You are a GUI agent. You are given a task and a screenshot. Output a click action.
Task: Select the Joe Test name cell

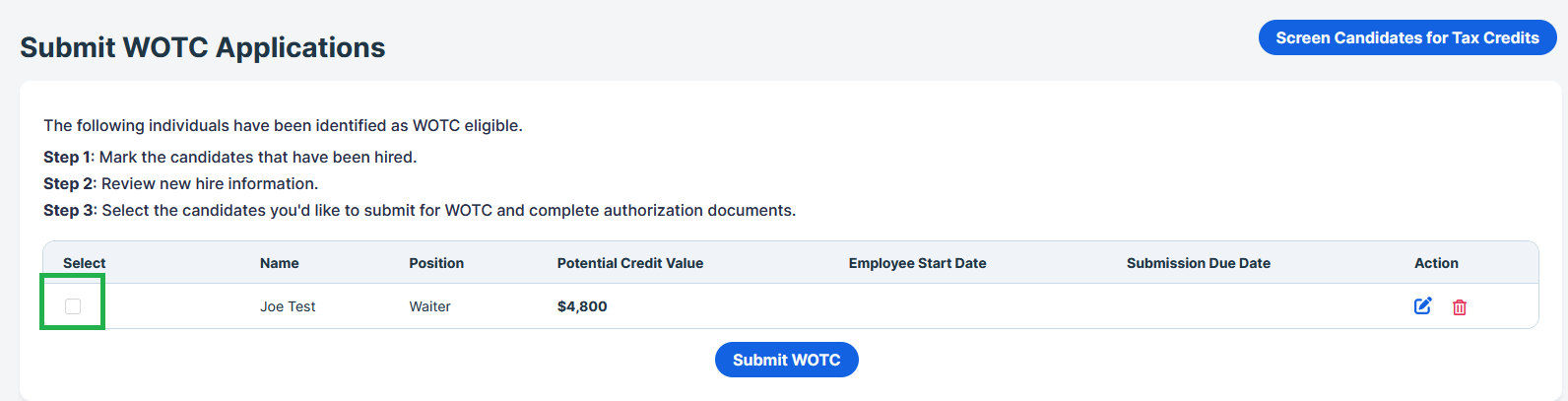[x=288, y=306]
